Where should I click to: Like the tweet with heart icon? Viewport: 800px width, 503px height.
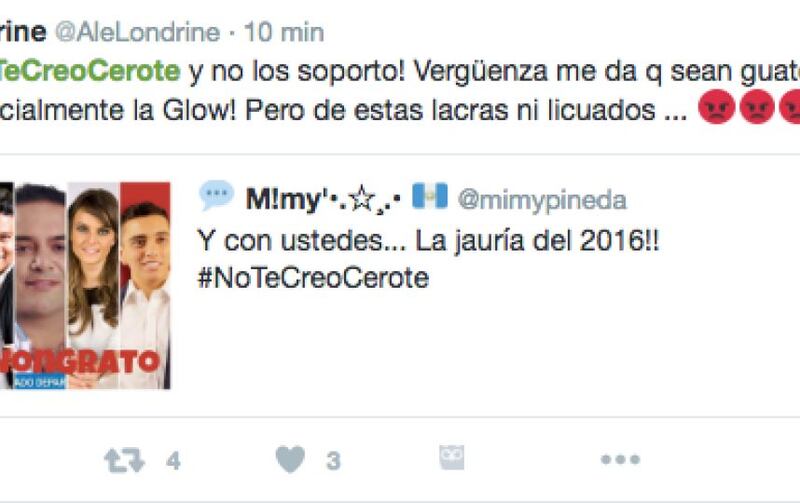pos(290,459)
